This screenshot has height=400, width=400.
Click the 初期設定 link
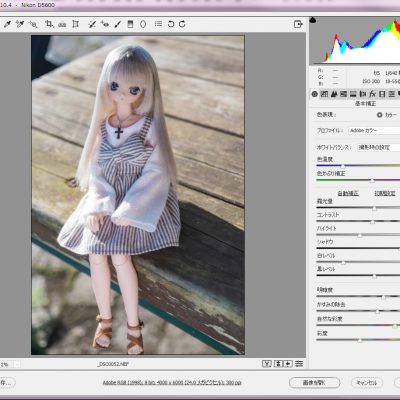pyautogui.click(x=385, y=193)
